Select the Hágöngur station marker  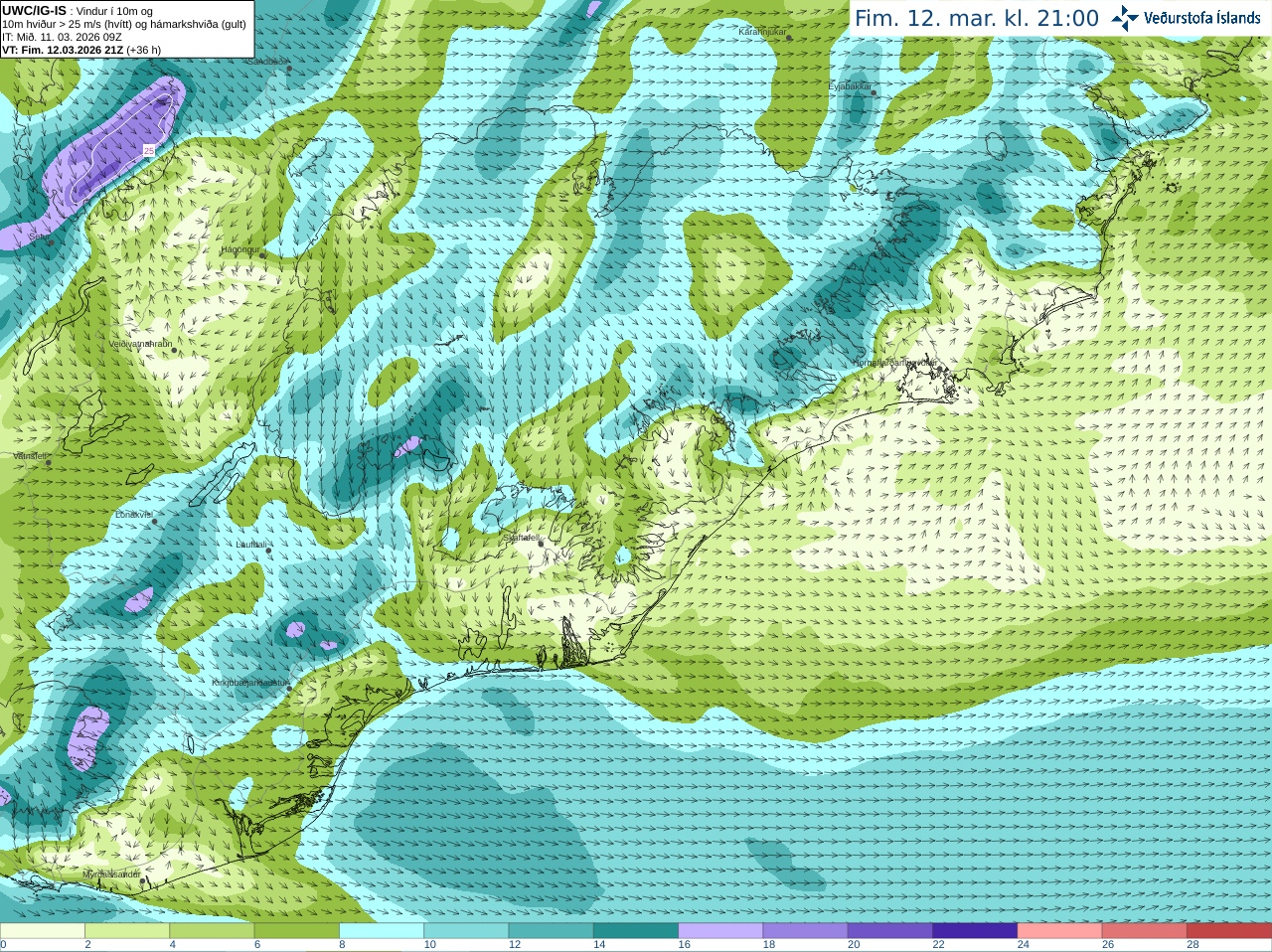click(262, 255)
